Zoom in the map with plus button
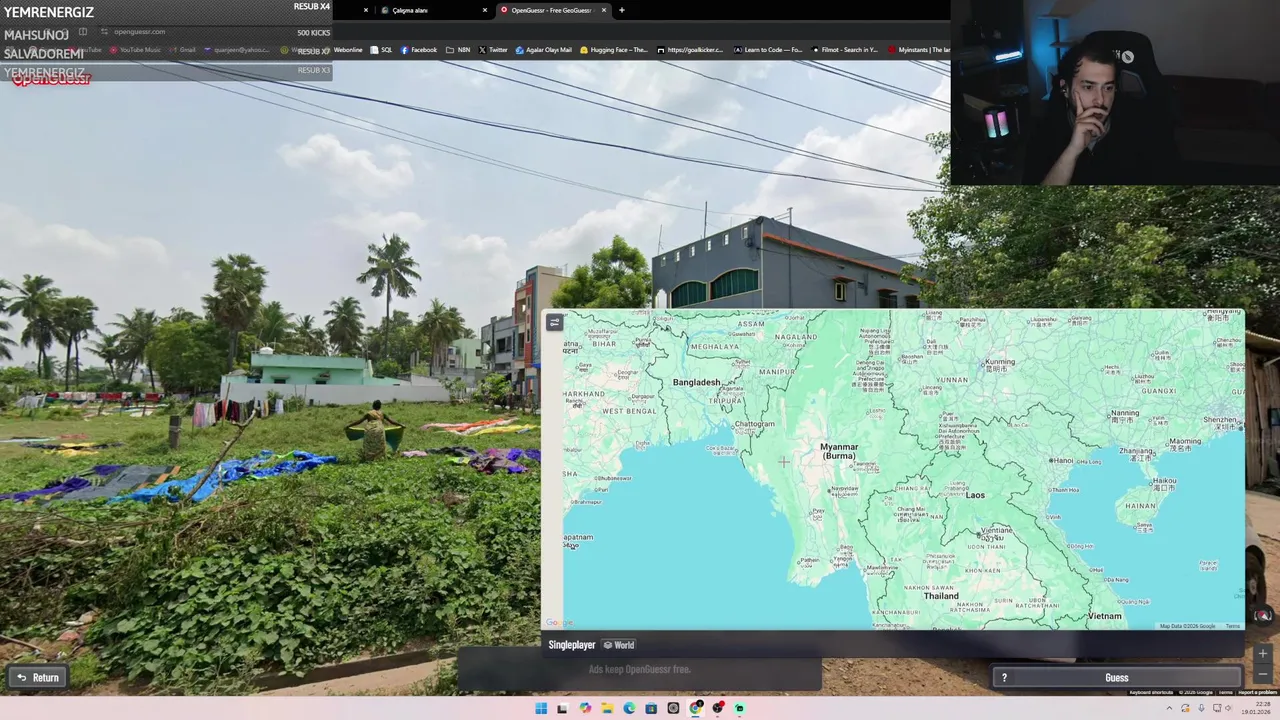Viewport: 1280px width, 720px height. tap(1262, 653)
